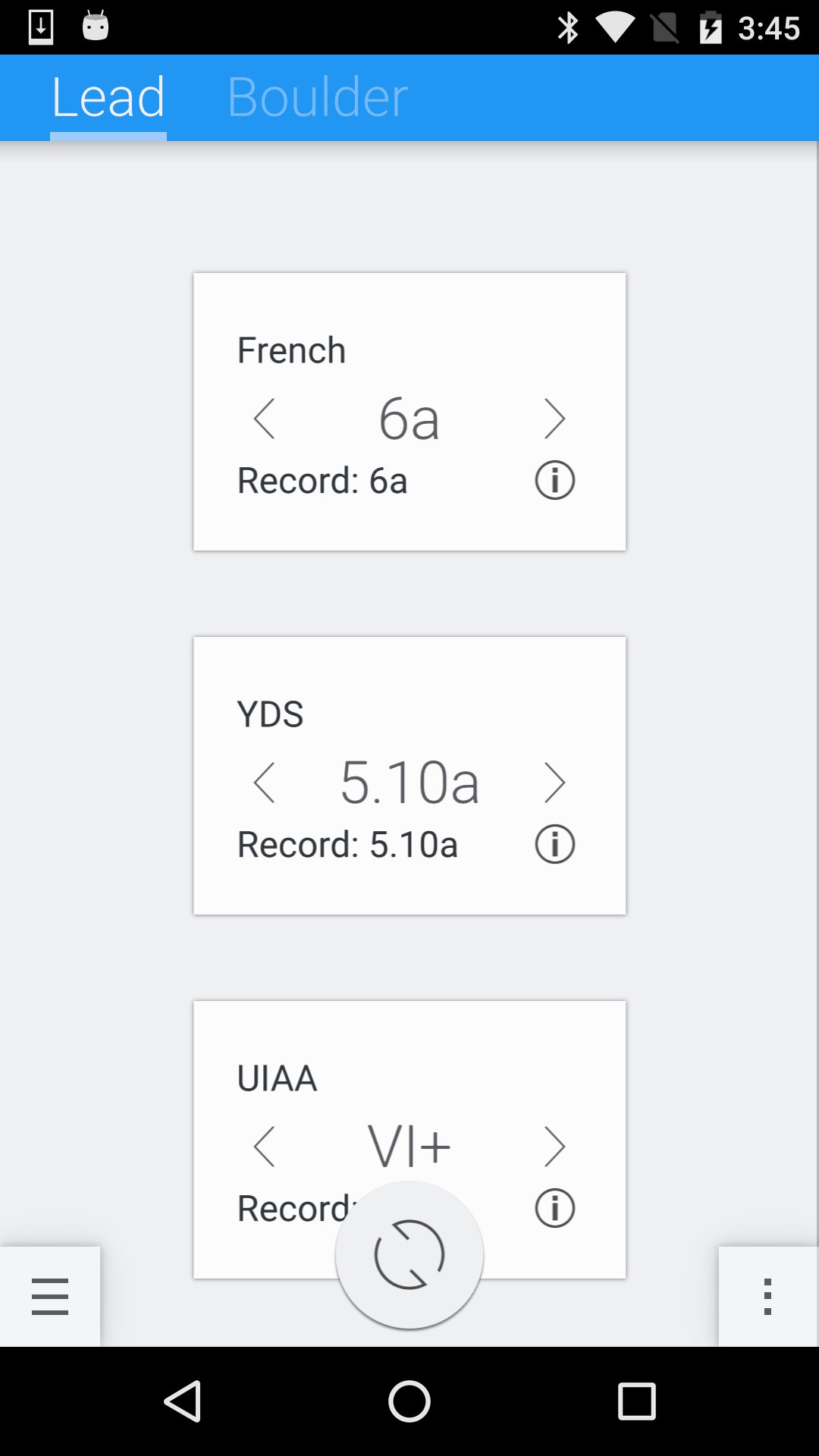The image size is (819, 1456).
Task: Tap the UIAA grade value VI+
Action: [409, 1145]
